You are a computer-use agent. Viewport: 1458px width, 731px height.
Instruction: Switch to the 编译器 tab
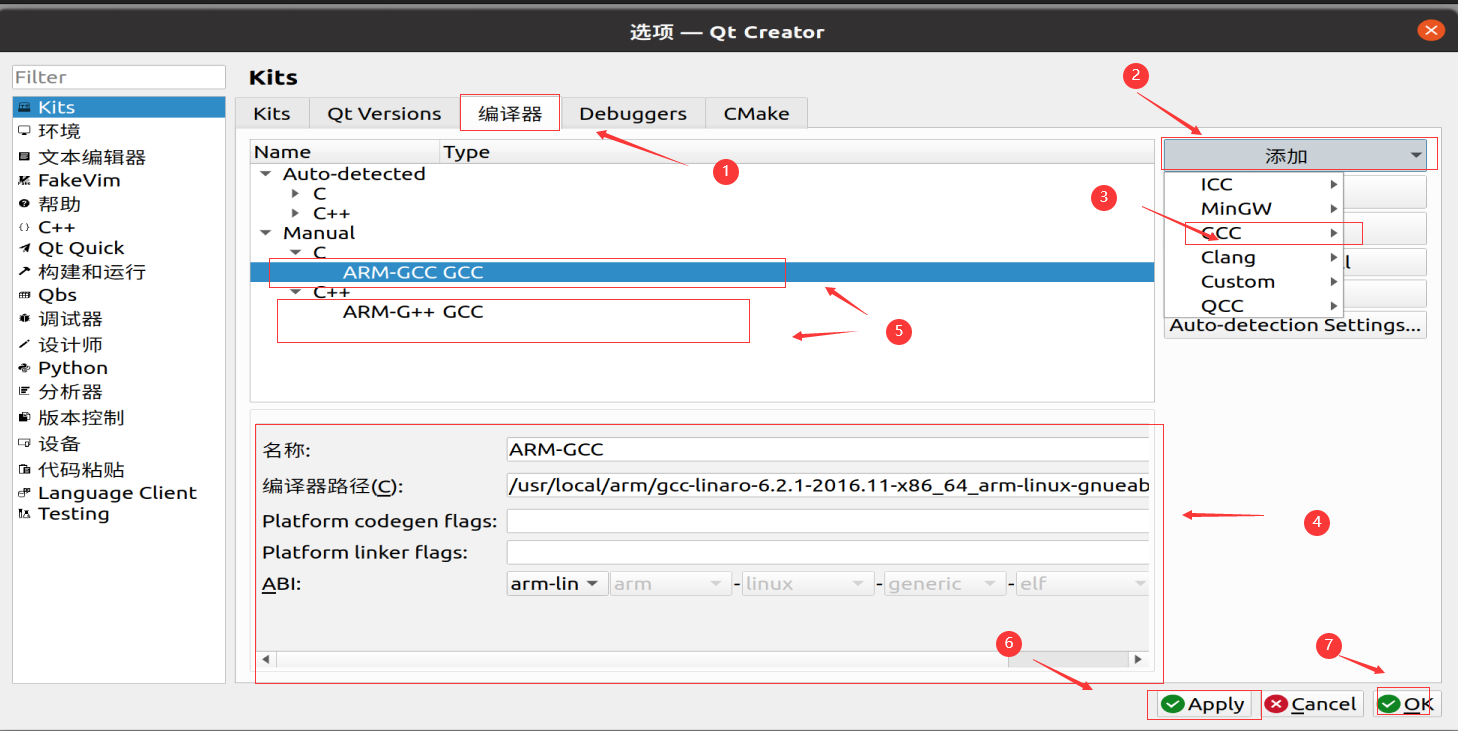(x=510, y=113)
